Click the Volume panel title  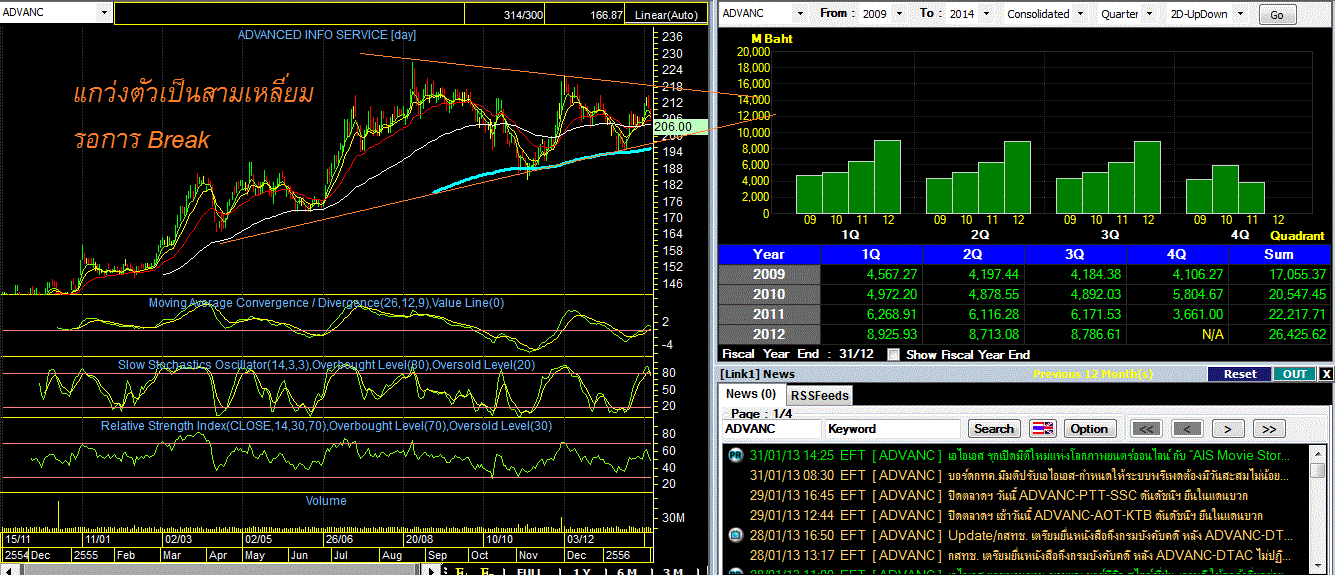326,501
